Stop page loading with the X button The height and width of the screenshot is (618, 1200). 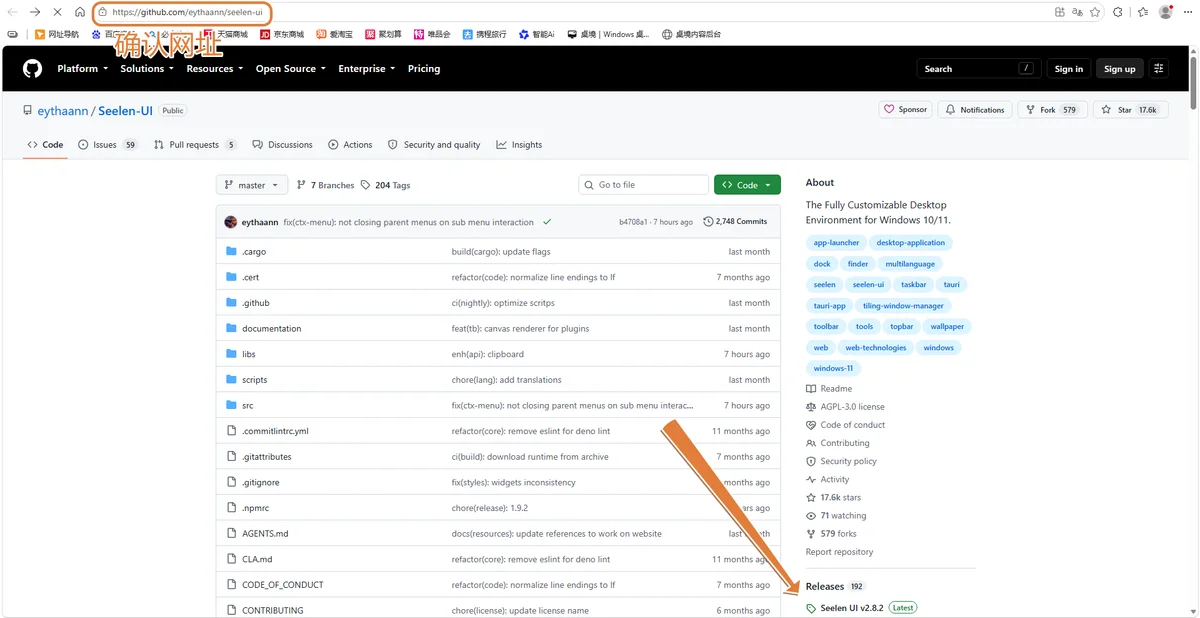tap(58, 12)
